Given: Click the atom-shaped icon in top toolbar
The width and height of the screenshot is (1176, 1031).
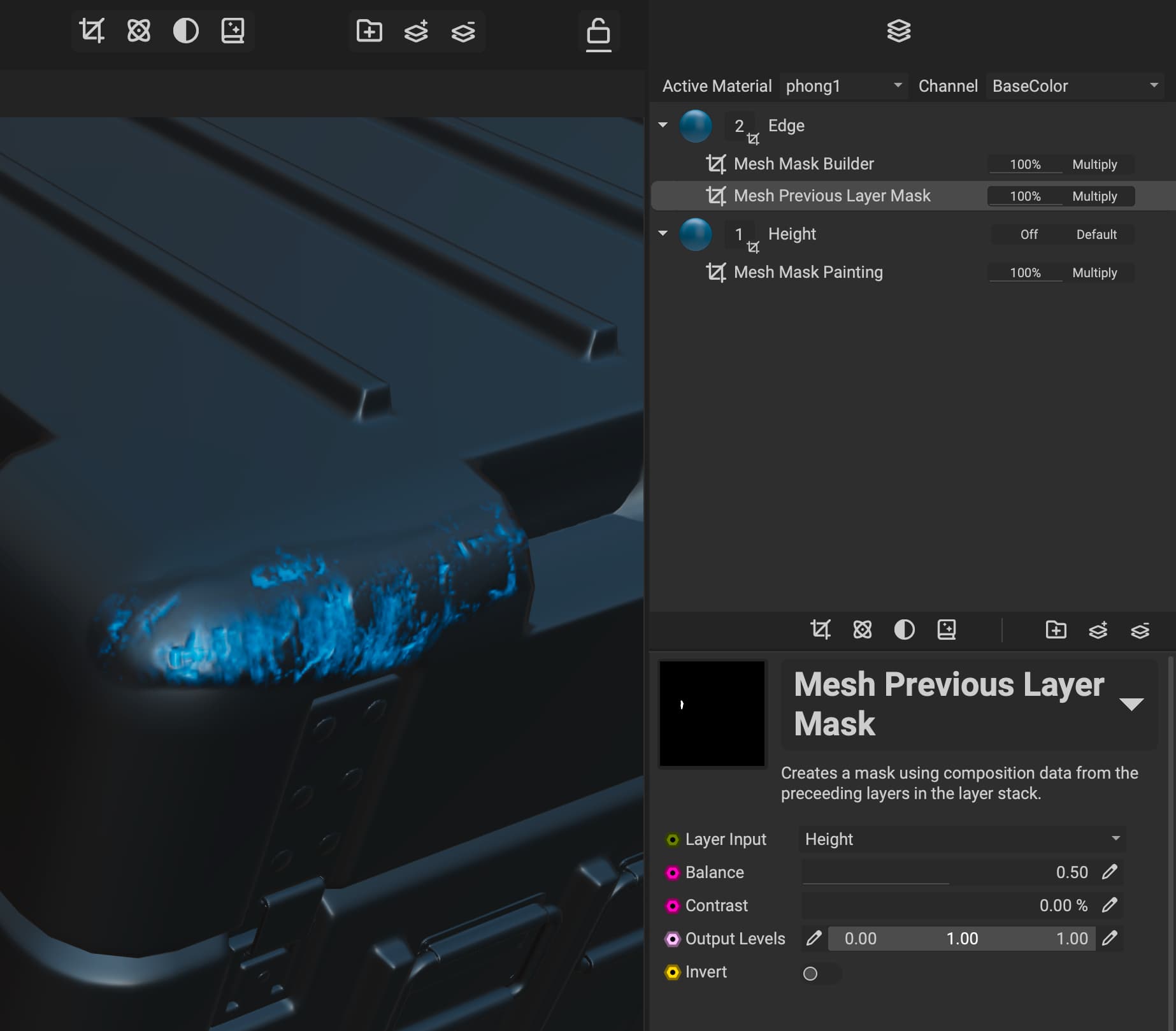Looking at the screenshot, I should tap(139, 31).
